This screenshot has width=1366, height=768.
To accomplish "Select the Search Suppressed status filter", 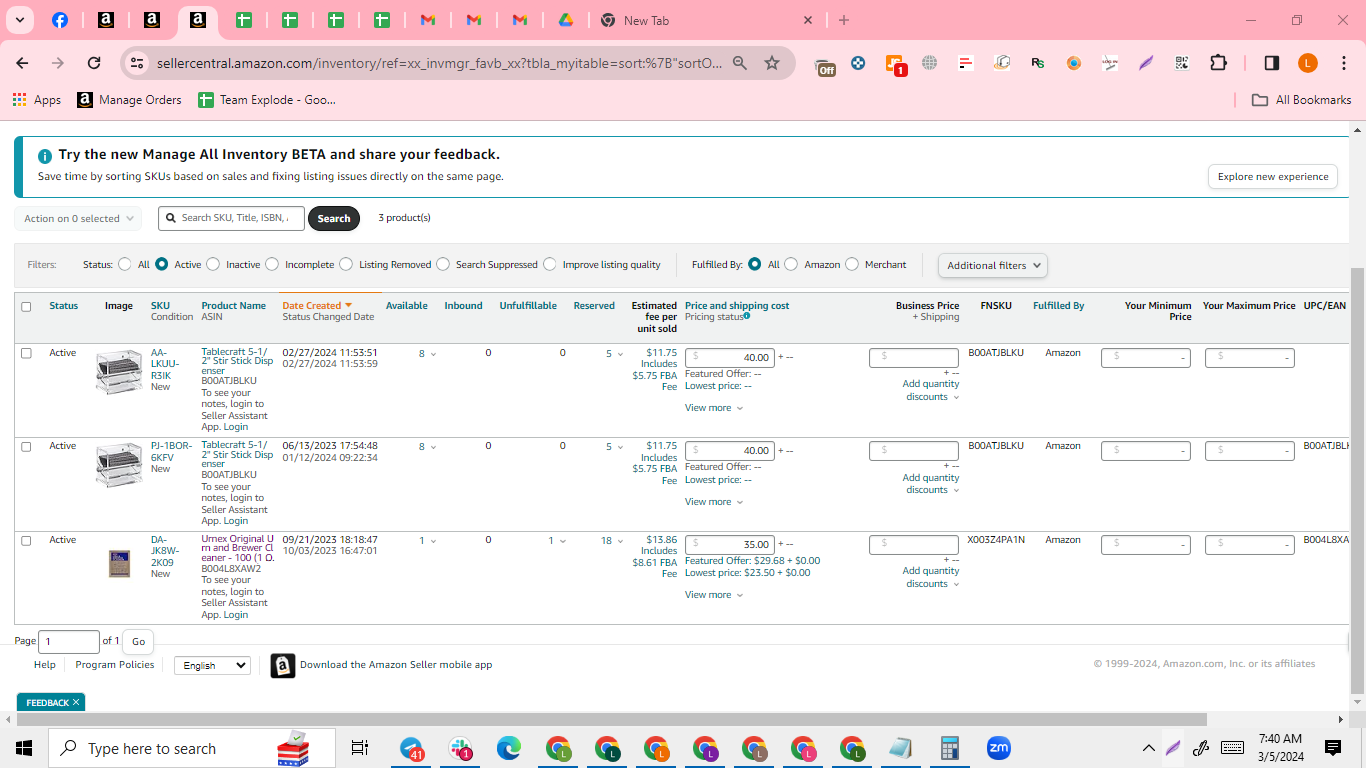I will tap(443, 265).
